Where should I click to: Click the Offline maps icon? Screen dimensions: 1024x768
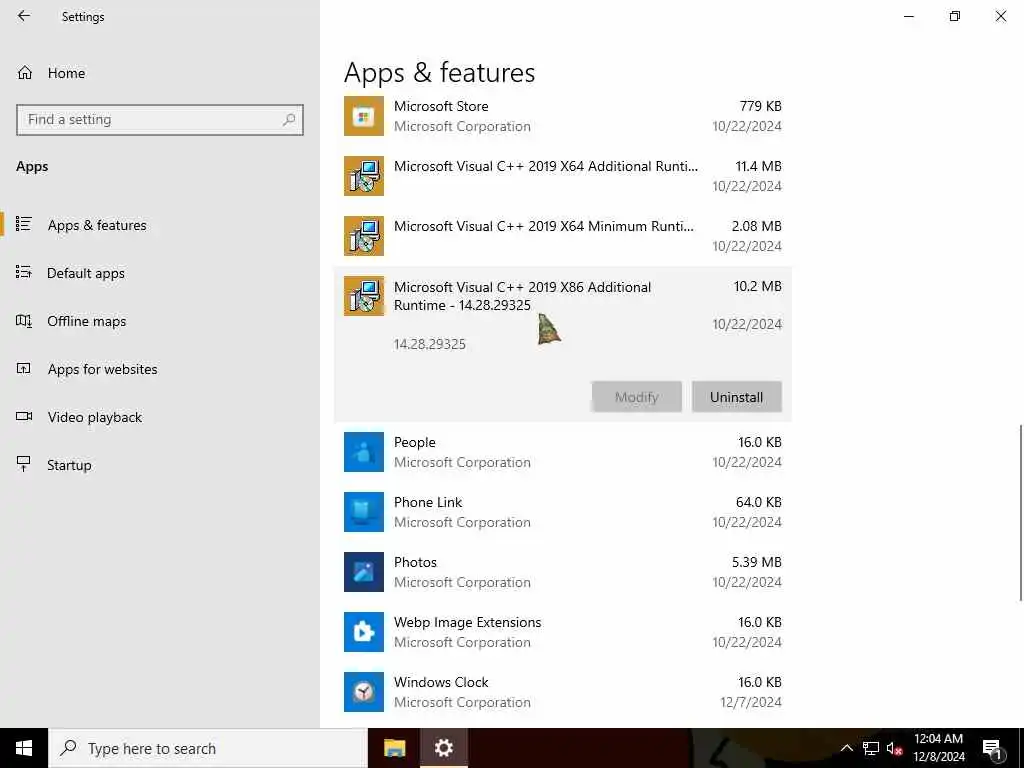[x=24, y=321]
